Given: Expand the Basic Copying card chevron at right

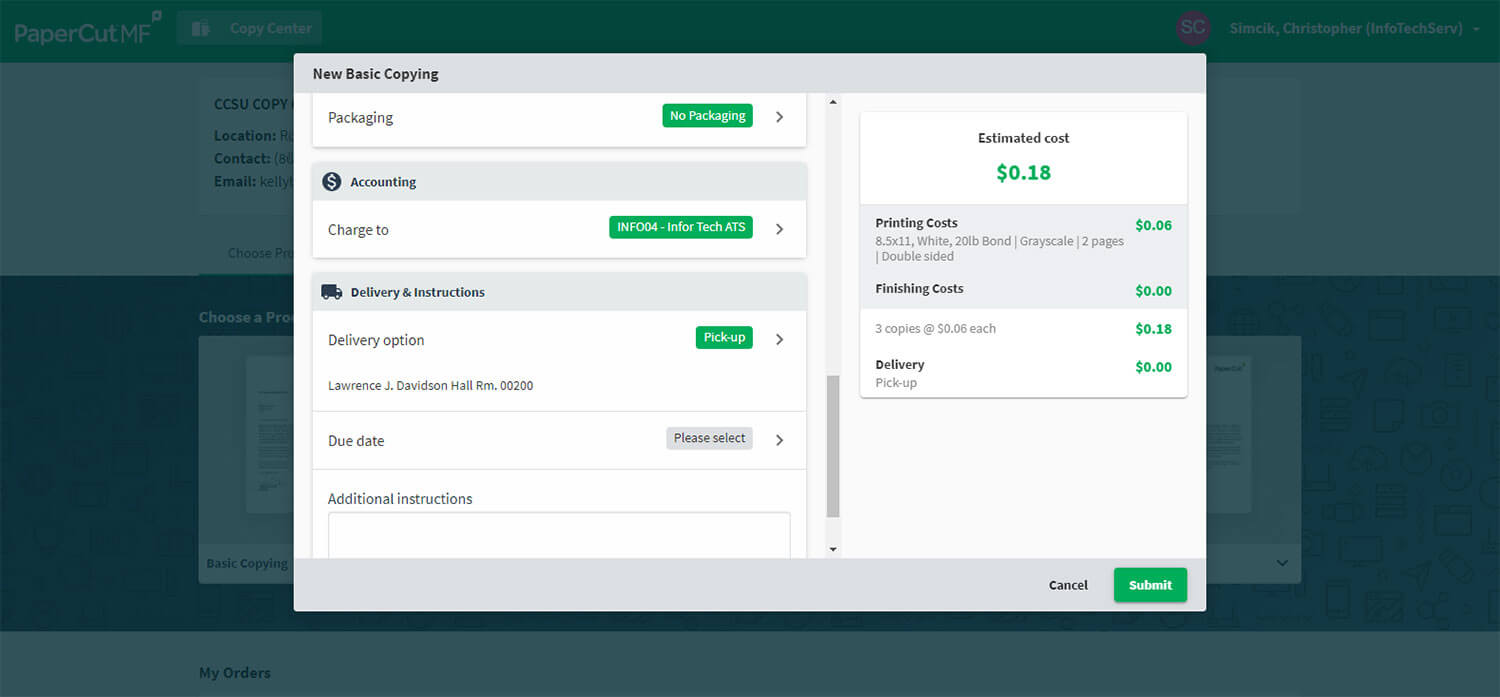Looking at the screenshot, I should coord(1282,563).
